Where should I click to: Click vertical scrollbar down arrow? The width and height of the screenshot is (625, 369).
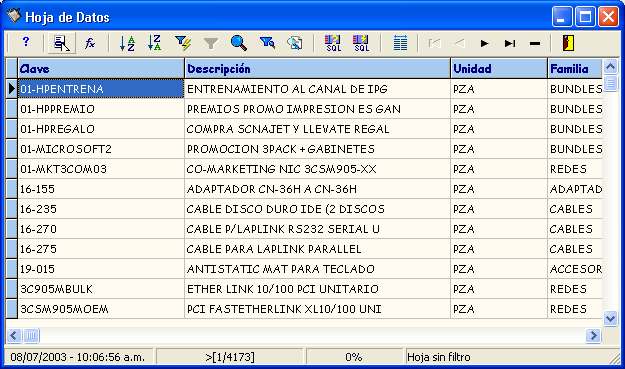click(x=610, y=318)
